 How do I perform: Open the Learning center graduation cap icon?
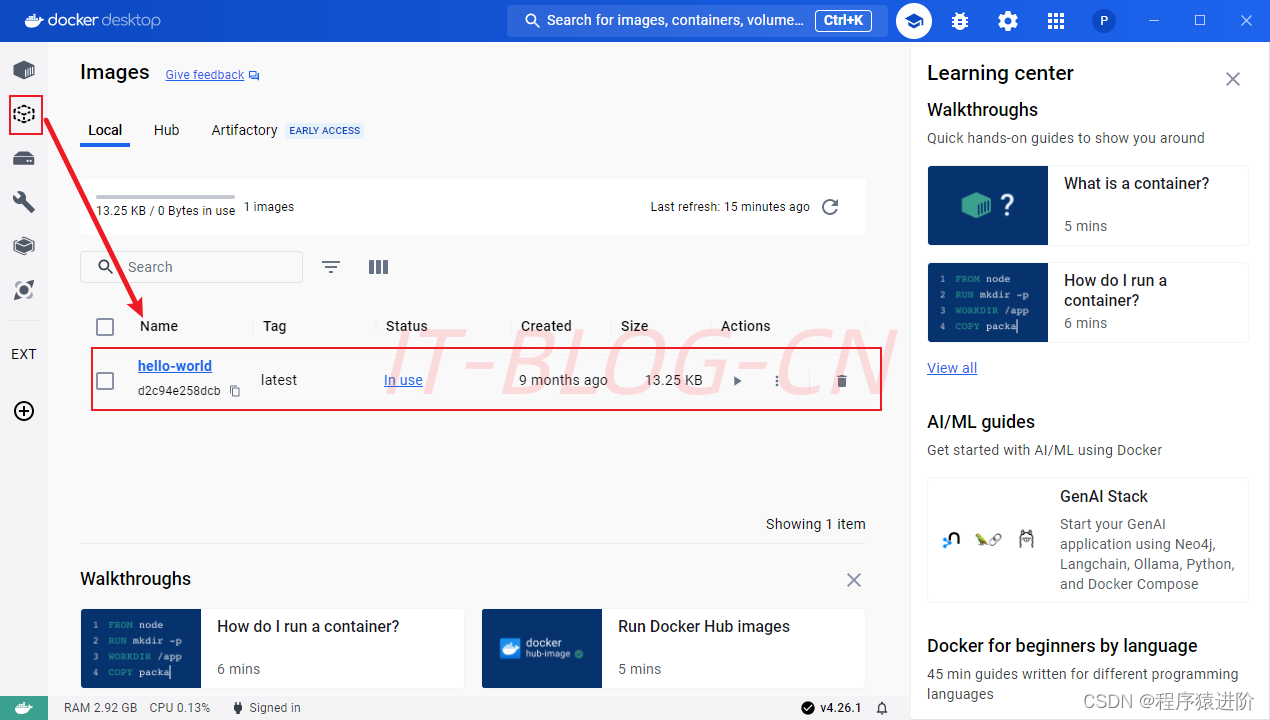pos(914,21)
